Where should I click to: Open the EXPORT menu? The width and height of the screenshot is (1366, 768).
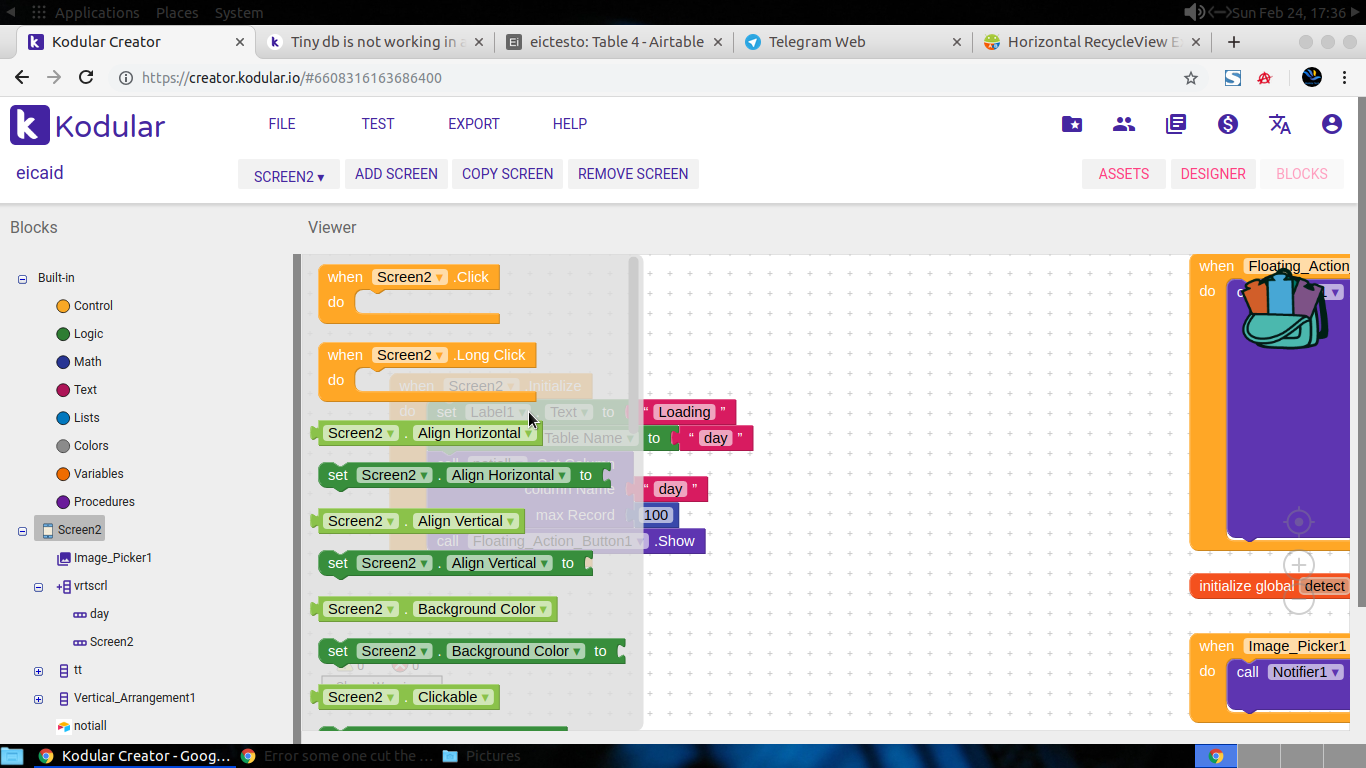tap(474, 124)
